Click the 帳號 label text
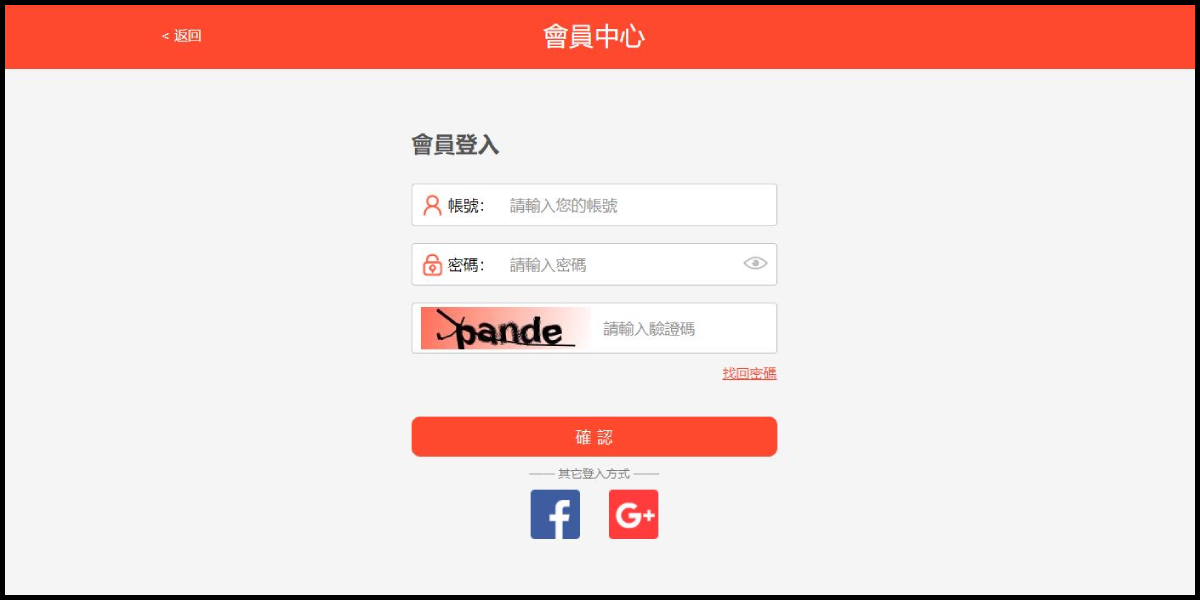1200x600 pixels. tap(466, 205)
